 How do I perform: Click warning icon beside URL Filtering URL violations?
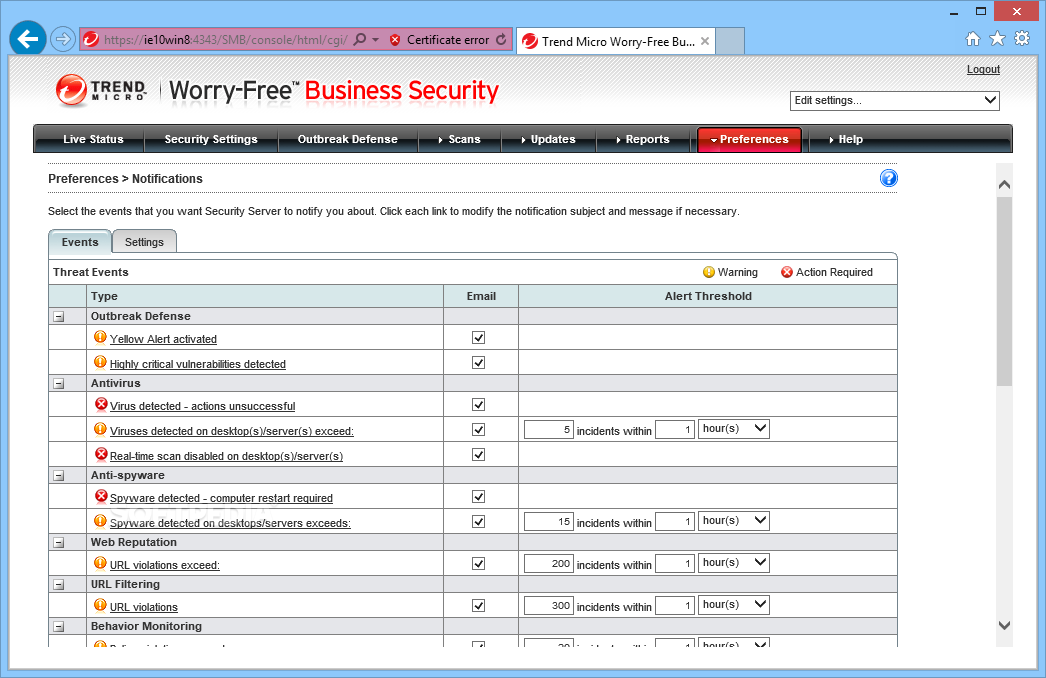pos(100,605)
